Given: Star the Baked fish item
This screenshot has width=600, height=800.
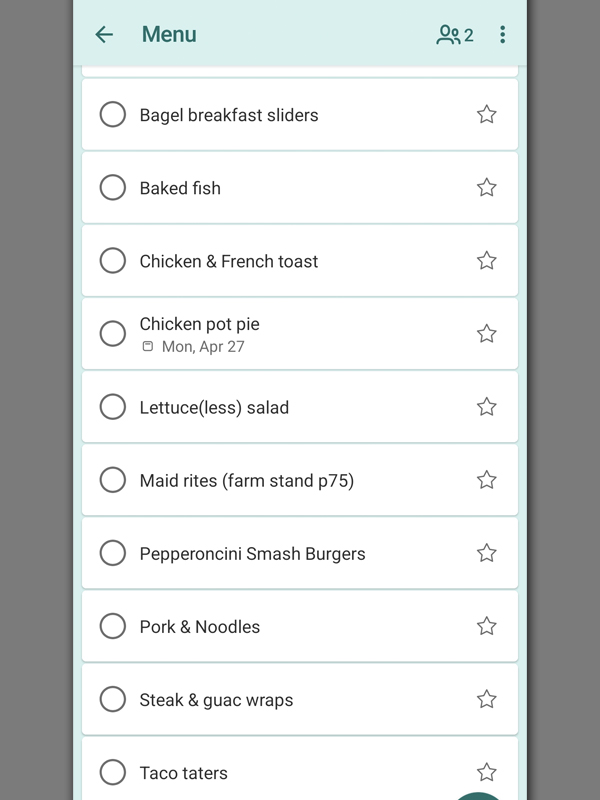Looking at the screenshot, I should [x=486, y=188].
